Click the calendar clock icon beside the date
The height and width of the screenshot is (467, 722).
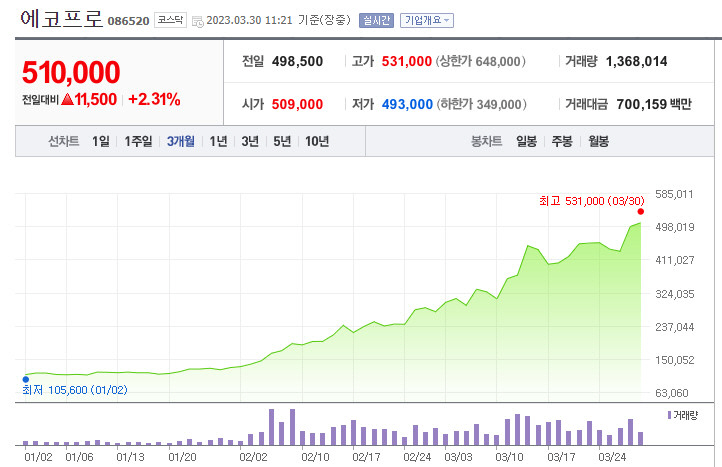198,22
